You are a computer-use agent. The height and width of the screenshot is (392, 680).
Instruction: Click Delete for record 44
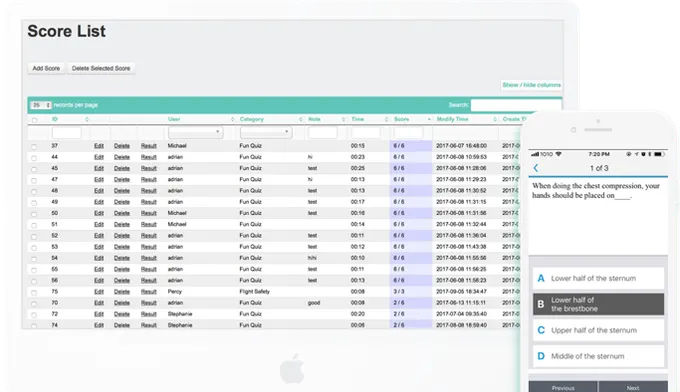tap(122, 157)
